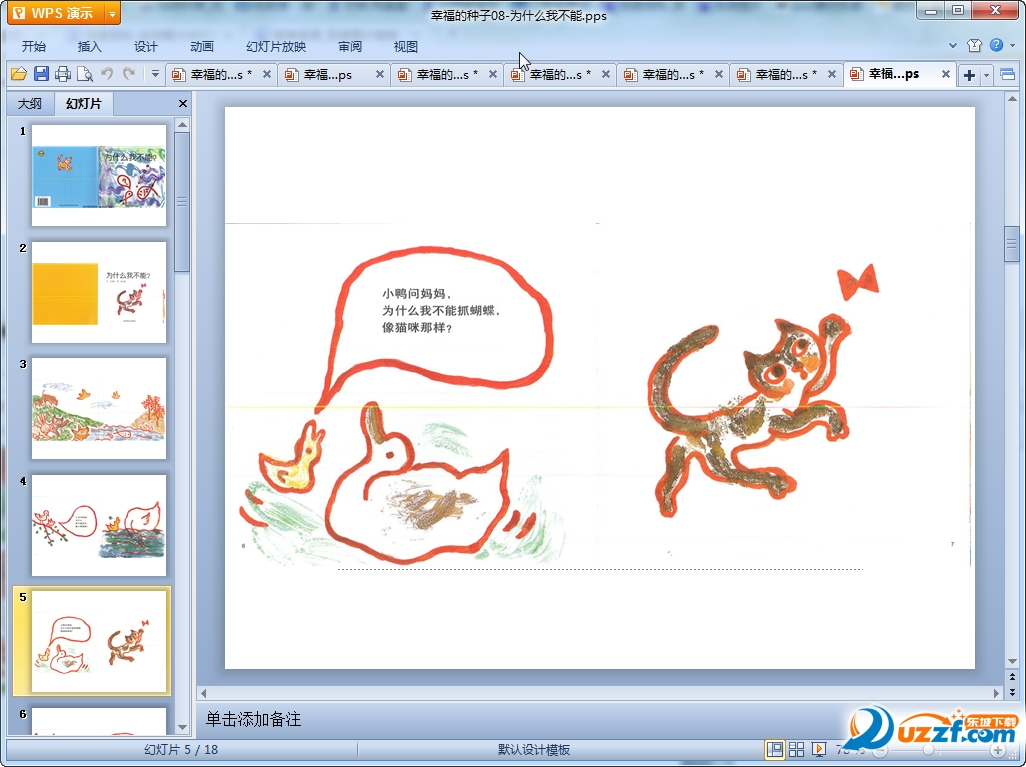Open the dropdown arrow beside the Help icon

click(1012, 45)
